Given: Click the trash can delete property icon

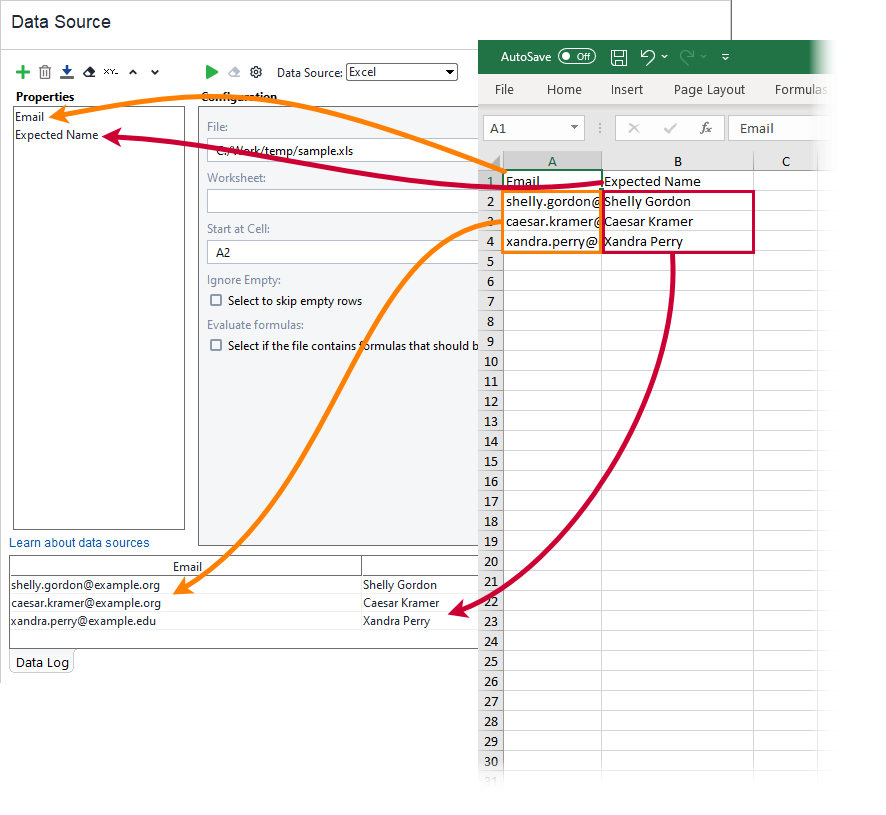Looking at the screenshot, I should tap(45, 72).
